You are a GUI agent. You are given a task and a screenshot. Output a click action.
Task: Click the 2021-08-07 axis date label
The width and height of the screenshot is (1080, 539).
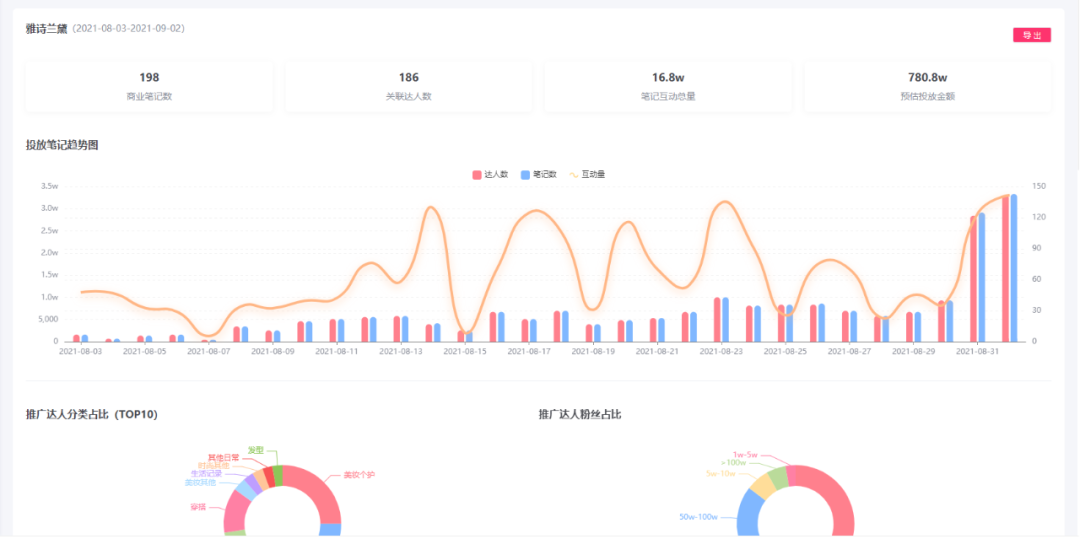[209, 351]
